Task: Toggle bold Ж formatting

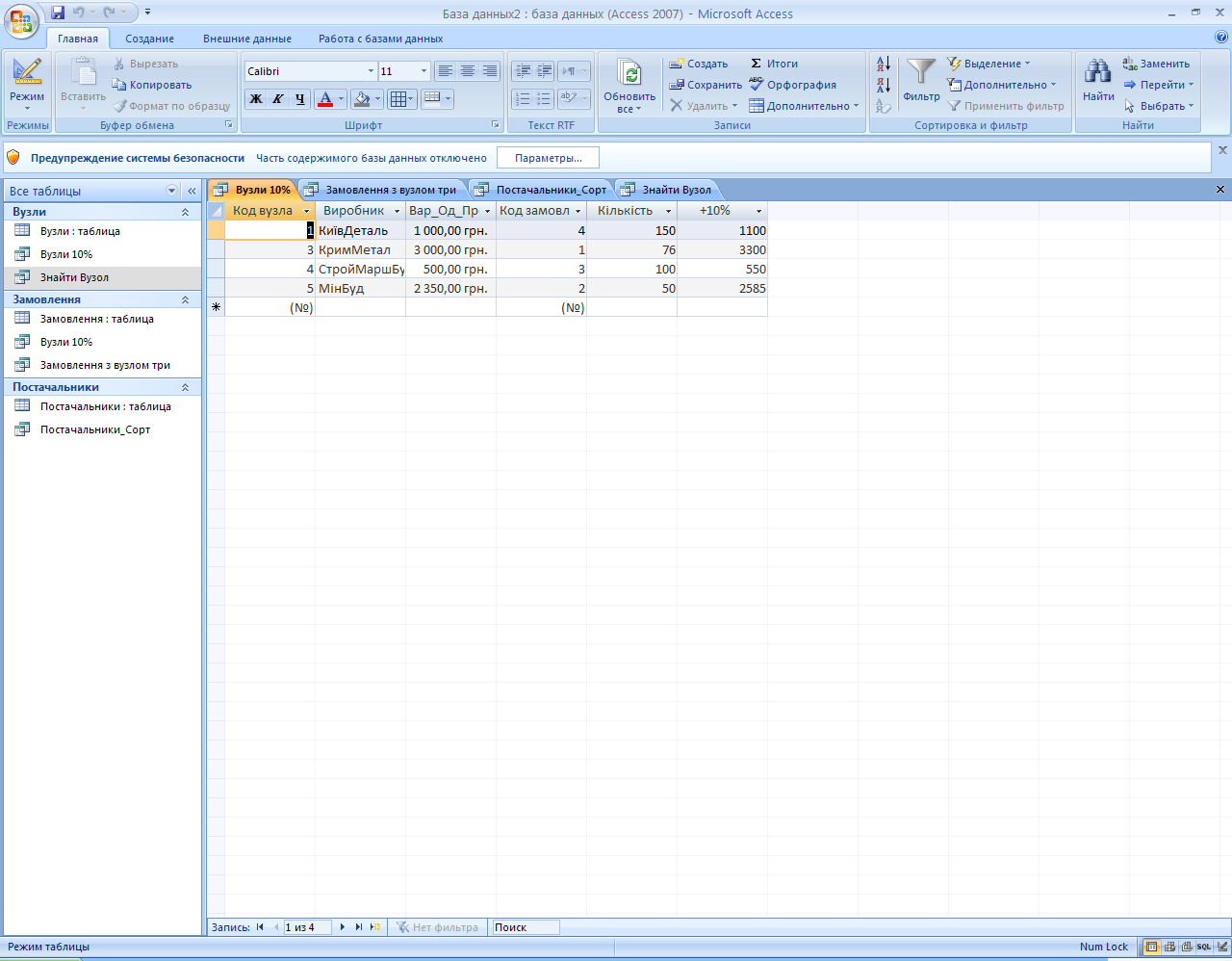Action: click(x=256, y=98)
